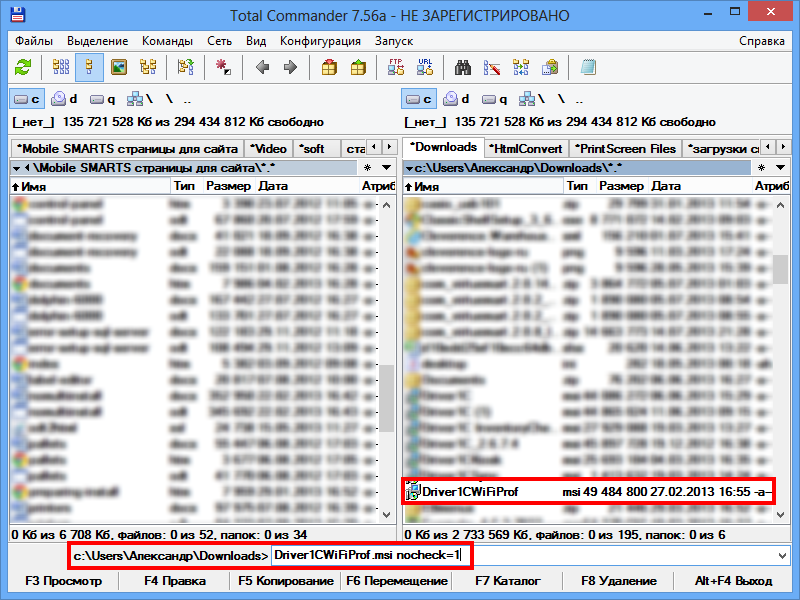Click the swap panels toolbar icon
The width and height of the screenshot is (800, 600).
185,67
